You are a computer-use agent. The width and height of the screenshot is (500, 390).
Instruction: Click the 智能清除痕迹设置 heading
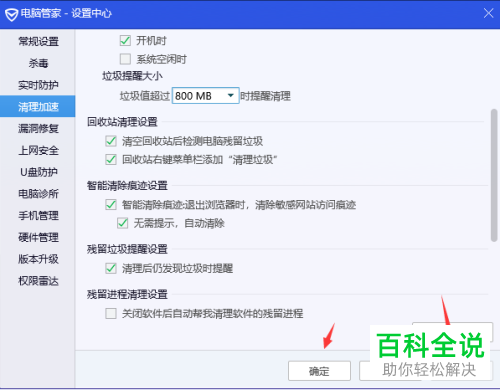tap(127, 186)
